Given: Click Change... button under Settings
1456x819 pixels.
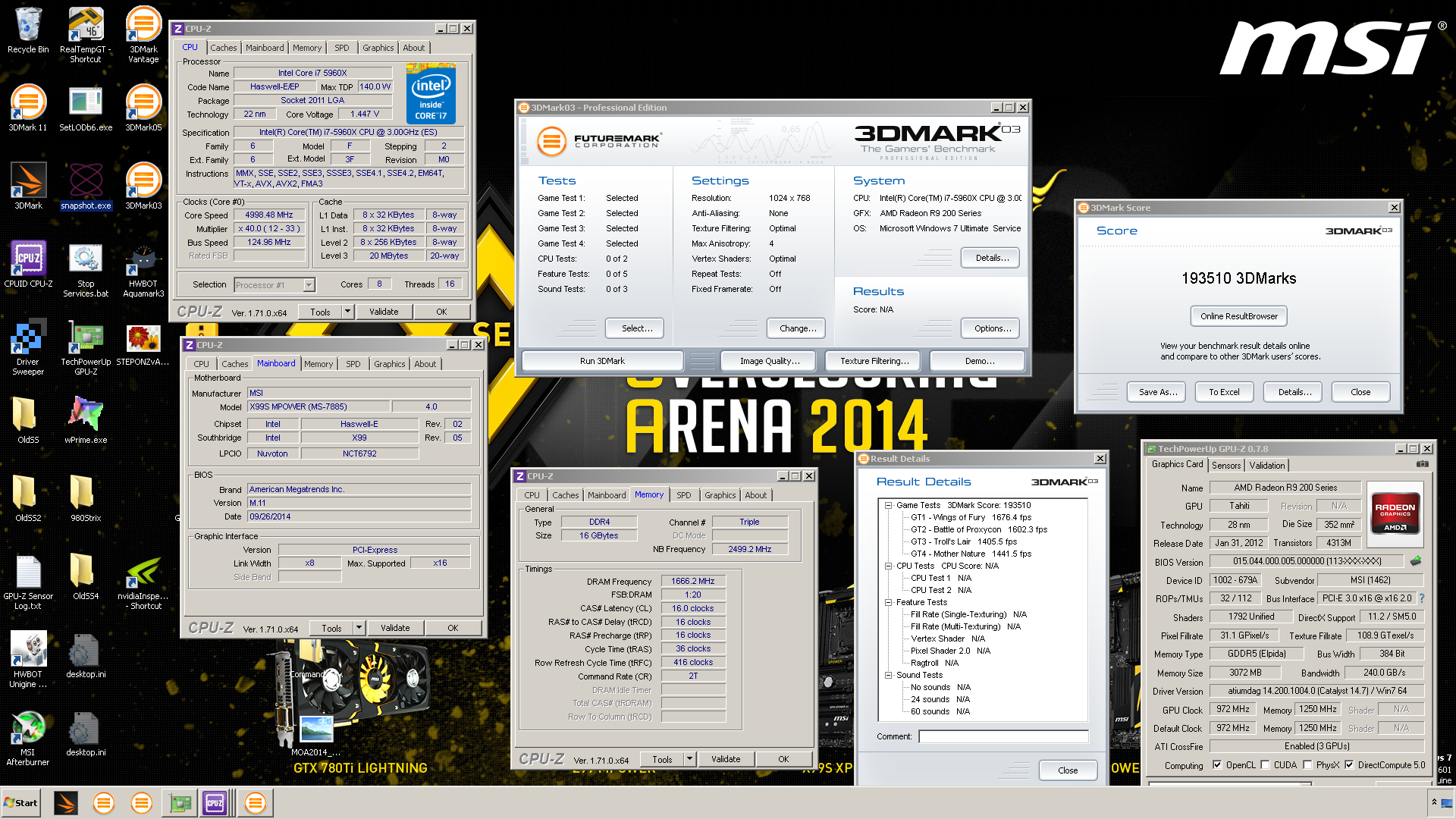Looking at the screenshot, I should point(797,328).
